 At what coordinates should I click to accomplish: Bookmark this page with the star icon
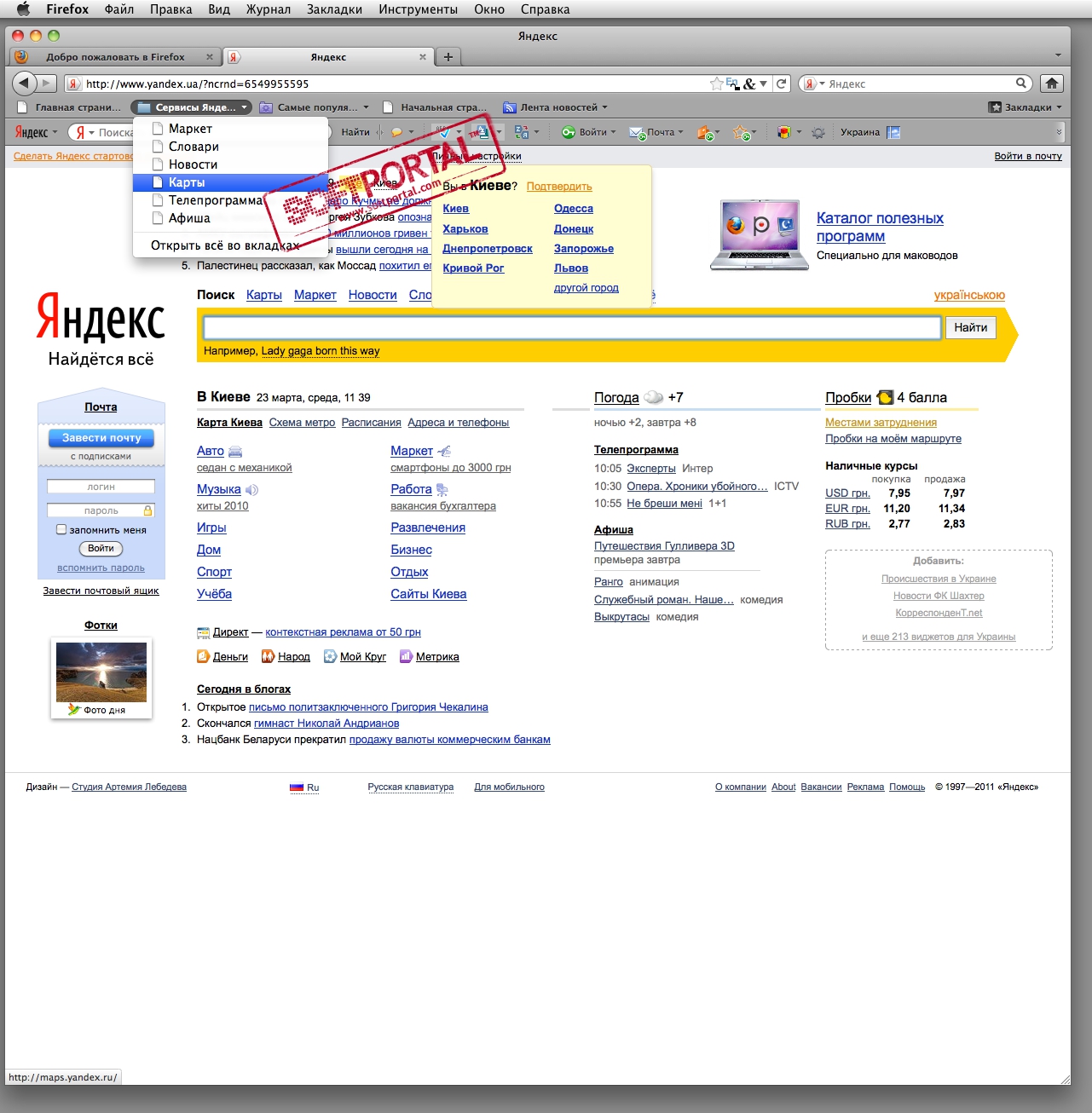click(x=717, y=84)
